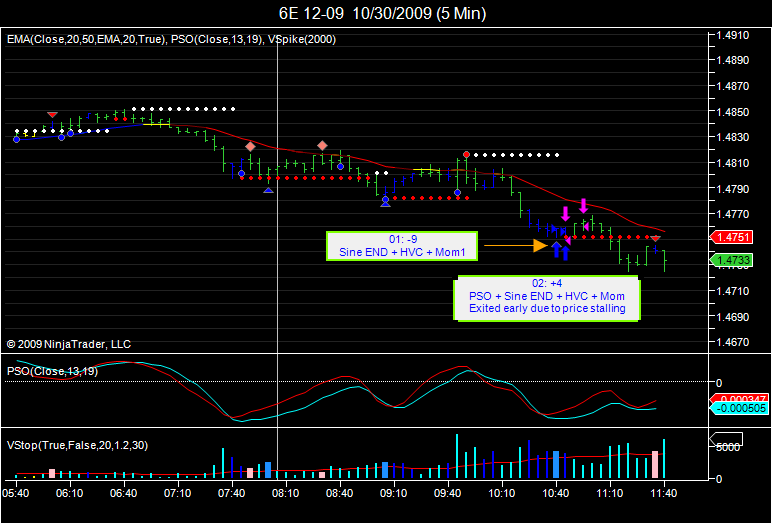772x524 pixels.
Task: Click the 1.4890 price axis label
Action: pos(733,60)
